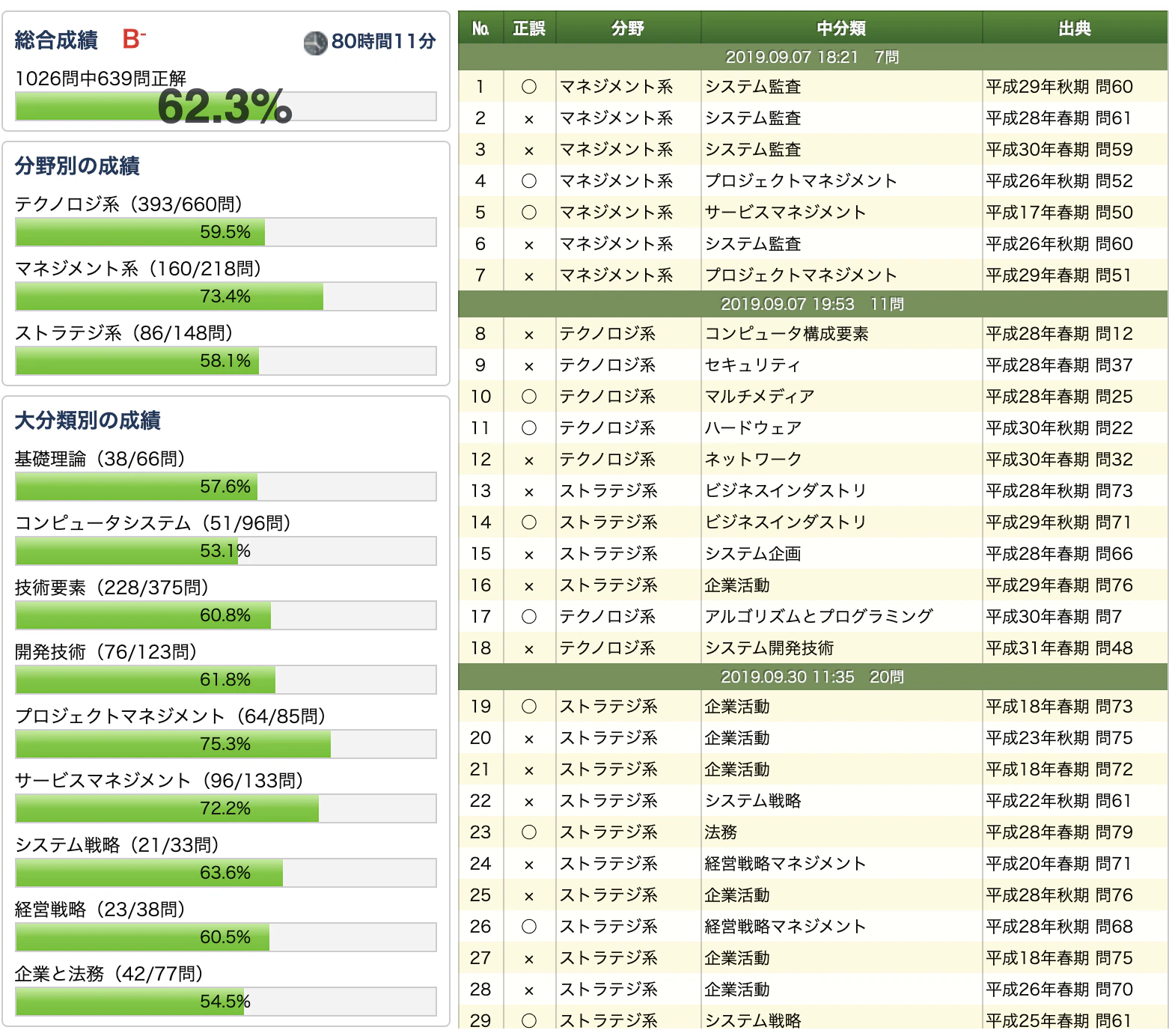Click the 企業と法務 54.5% progress bar
This screenshot has height=1036, width=1169.
[226, 1002]
